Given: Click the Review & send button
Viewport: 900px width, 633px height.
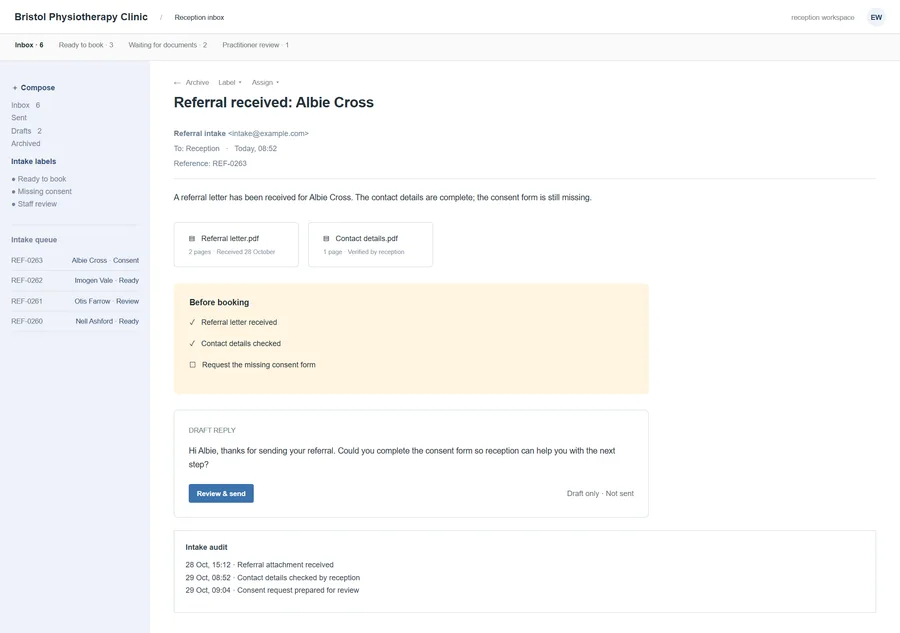Looking at the screenshot, I should click(221, 494).
